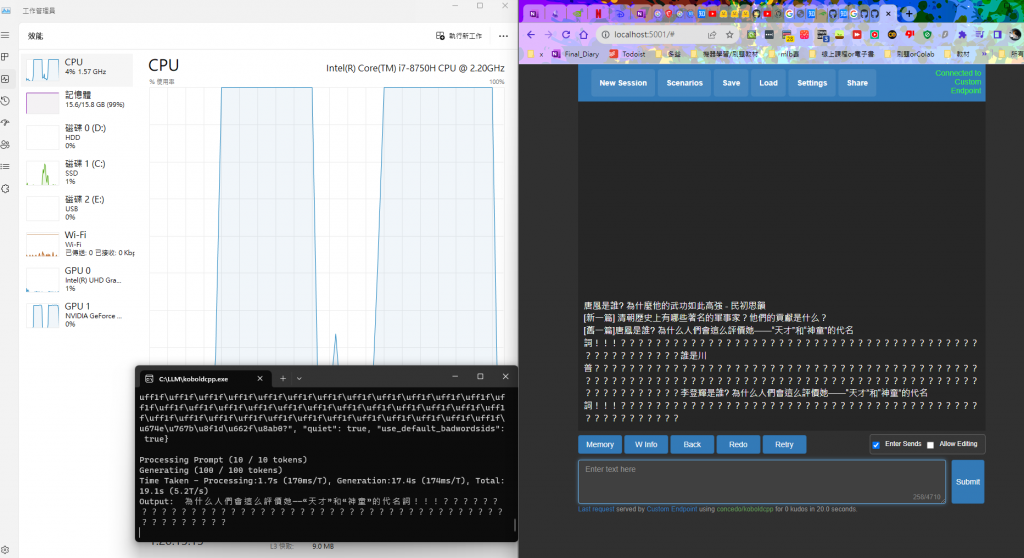Screen dimensions: 1024x558
Task: Select Wi-Fi performance item
Action: pyautogui.click(x=78, y=244)
